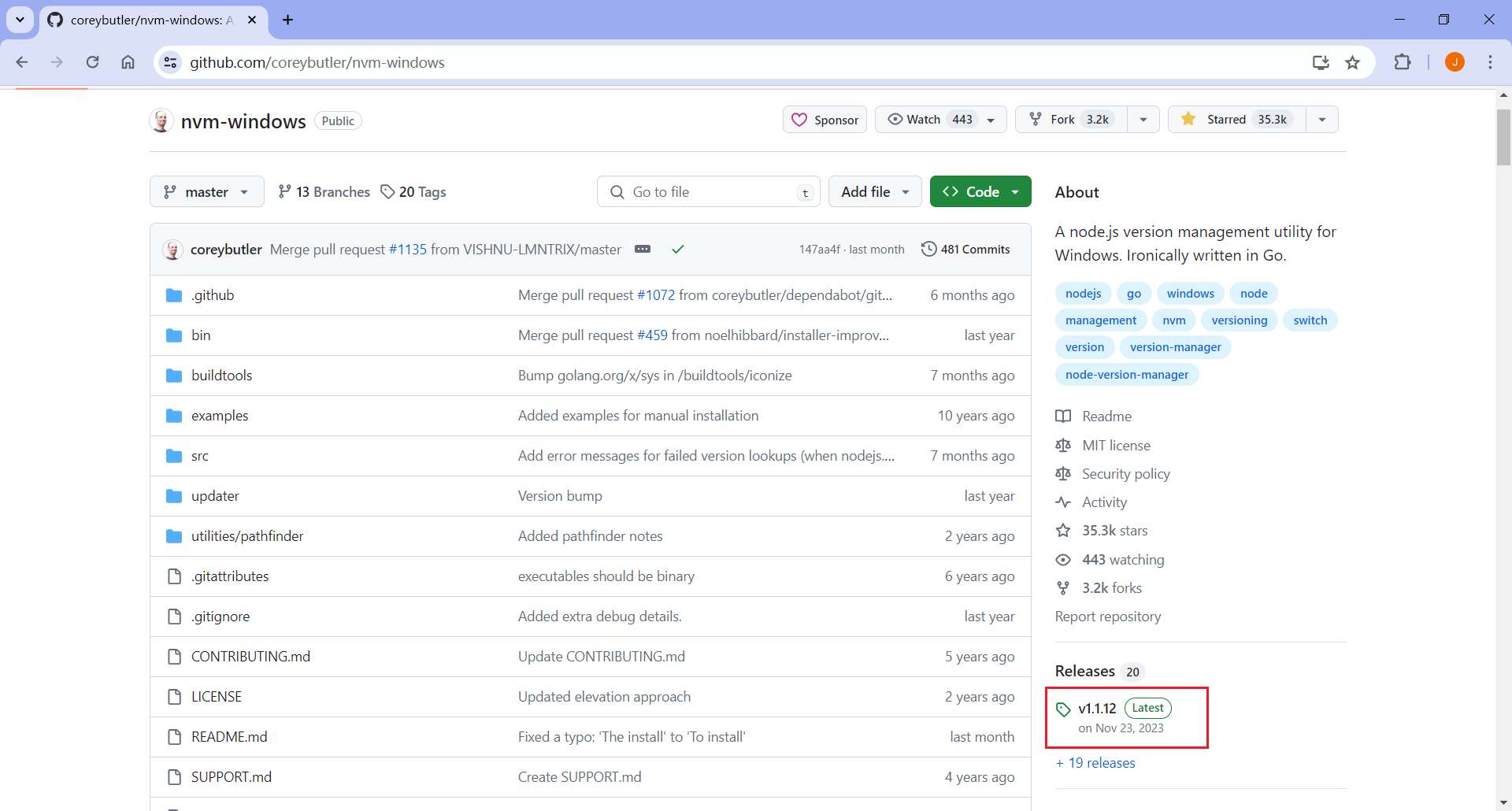Open the buildtools folder
The image size is (1512, 811).
[222, 376]
